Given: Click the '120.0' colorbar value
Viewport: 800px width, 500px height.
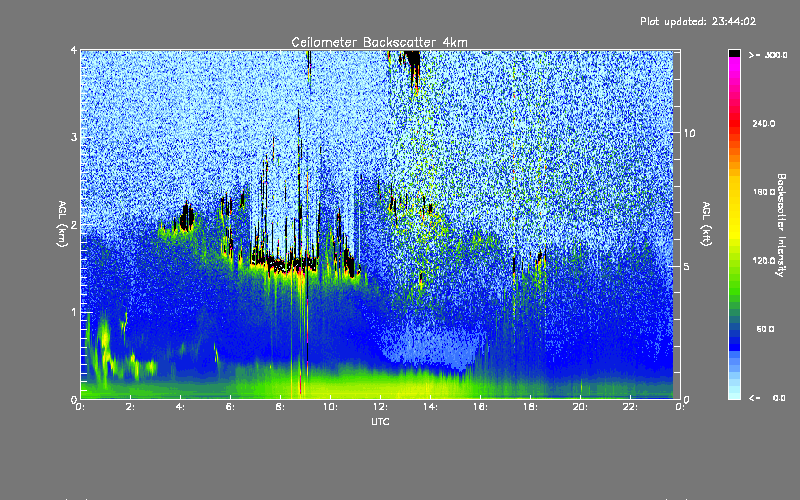Looking at the screenshot, I should click(x=764, y=260).
